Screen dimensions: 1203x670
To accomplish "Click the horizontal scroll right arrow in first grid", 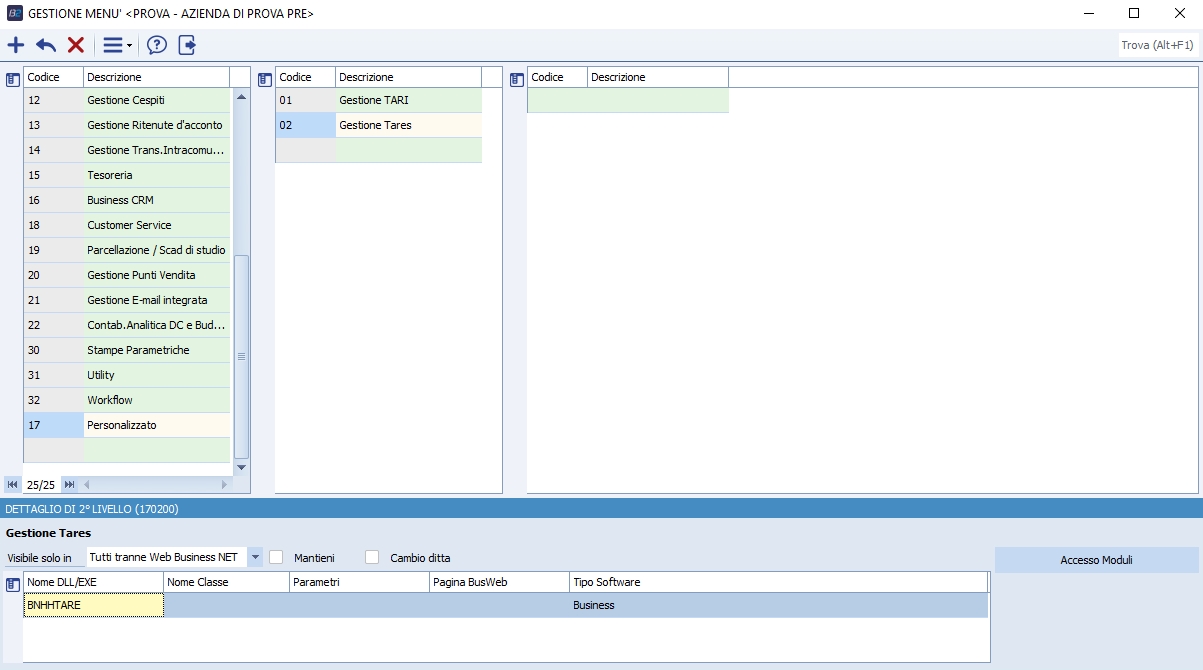I will [224, 484].
